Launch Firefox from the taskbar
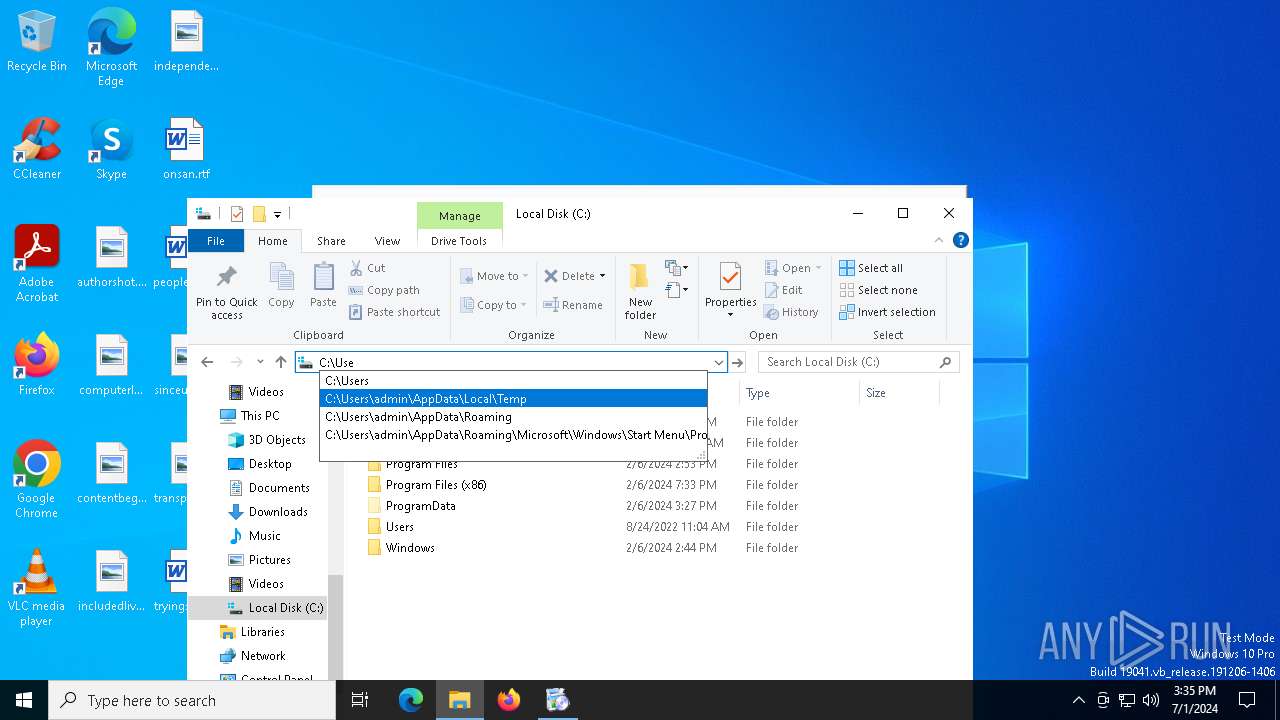Viewport: 1280px width, 720px height. [509, 700]
